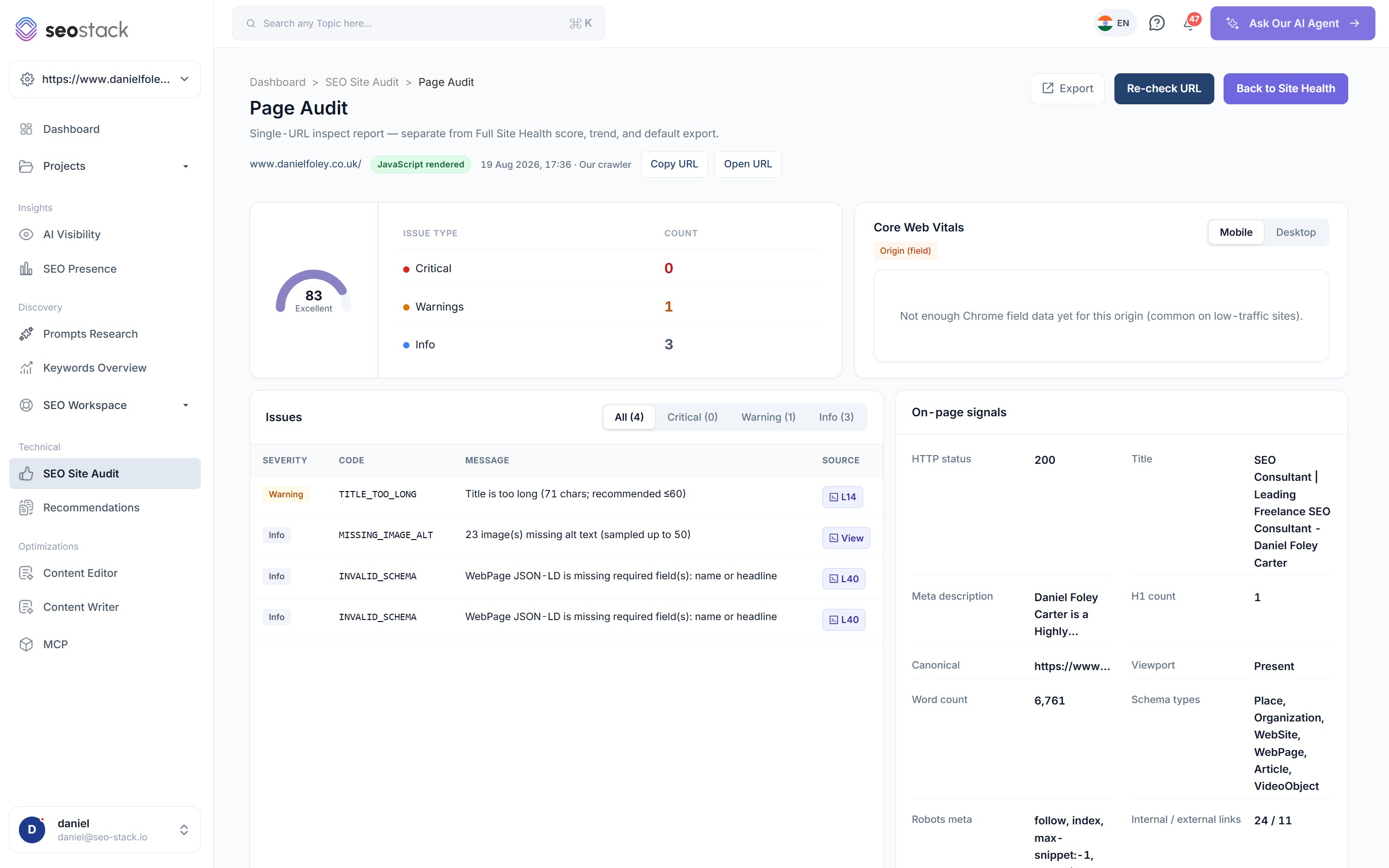Click the seostack logo

click(x=72, y=29)
